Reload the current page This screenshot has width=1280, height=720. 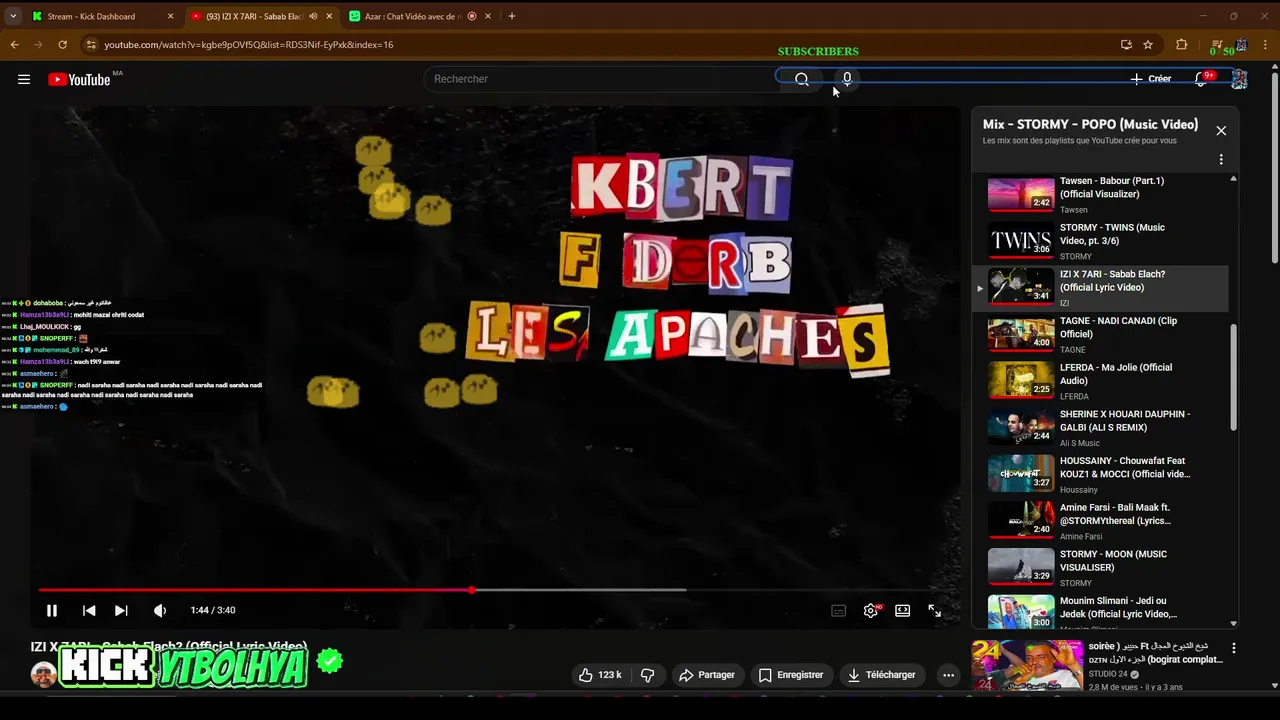(62, 45)
